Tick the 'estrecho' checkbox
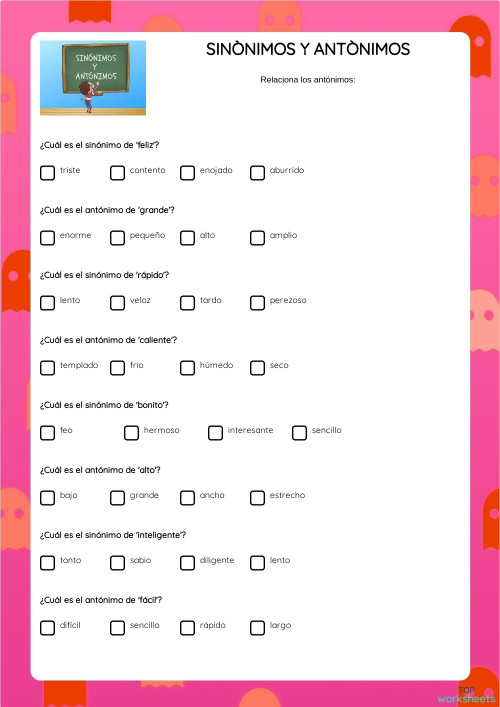This screenshot has width=500, height=707. pos(257,498)
